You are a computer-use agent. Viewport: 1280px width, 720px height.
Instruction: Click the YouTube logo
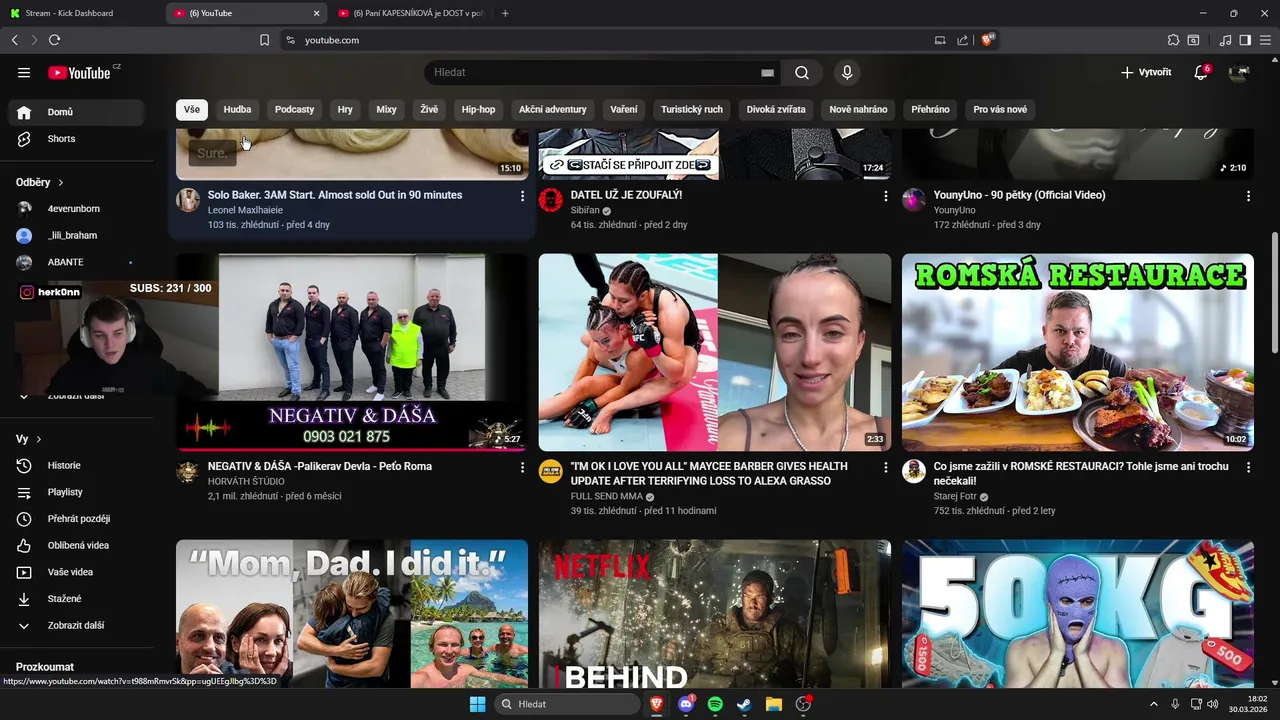click(x=80, y=72)
